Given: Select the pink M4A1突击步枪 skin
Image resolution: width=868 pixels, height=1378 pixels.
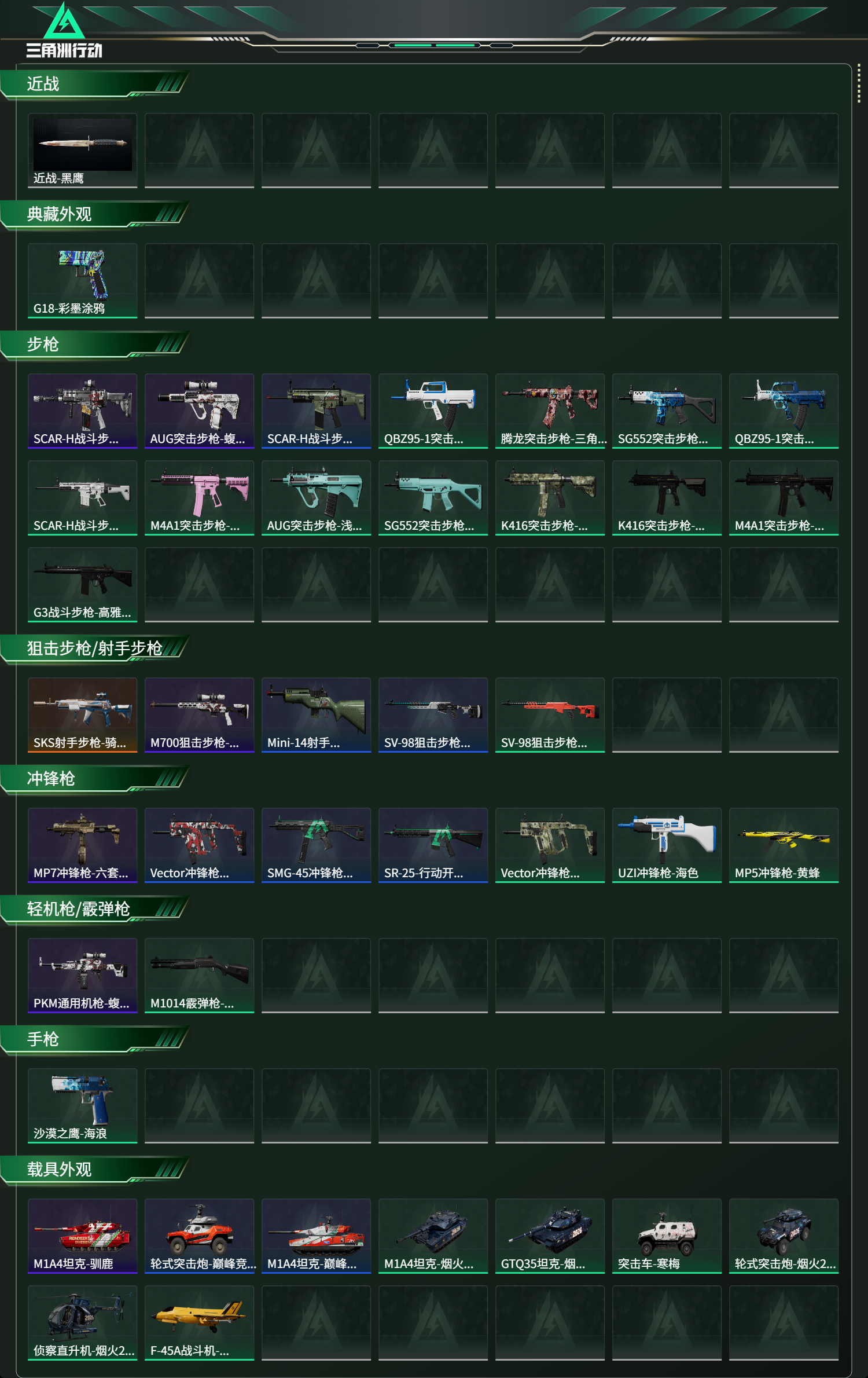Looking at the screenshot, I should click(x=199, y=498).
